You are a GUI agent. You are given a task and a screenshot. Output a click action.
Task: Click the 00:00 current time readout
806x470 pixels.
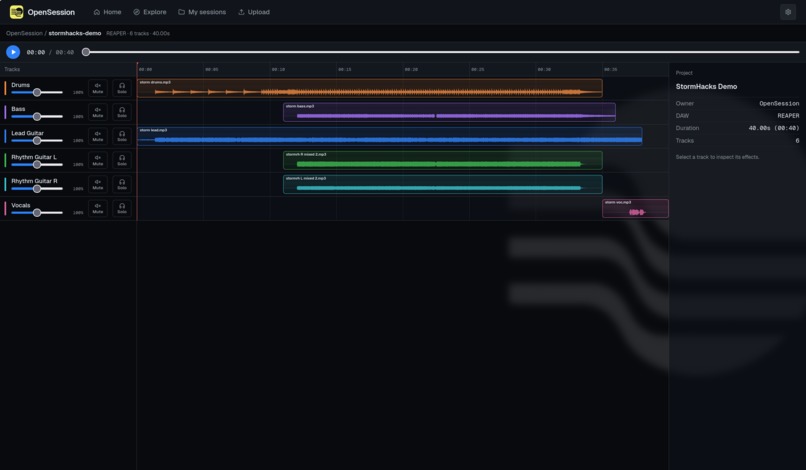(35, 52)
